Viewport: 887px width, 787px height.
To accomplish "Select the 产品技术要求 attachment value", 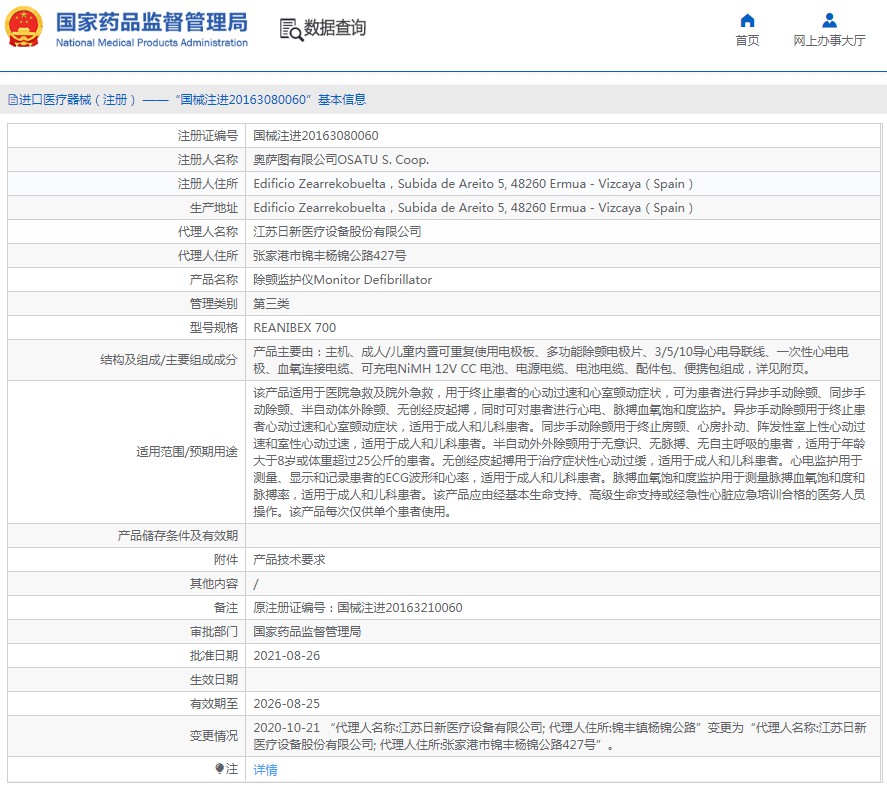I will point(290,560).
